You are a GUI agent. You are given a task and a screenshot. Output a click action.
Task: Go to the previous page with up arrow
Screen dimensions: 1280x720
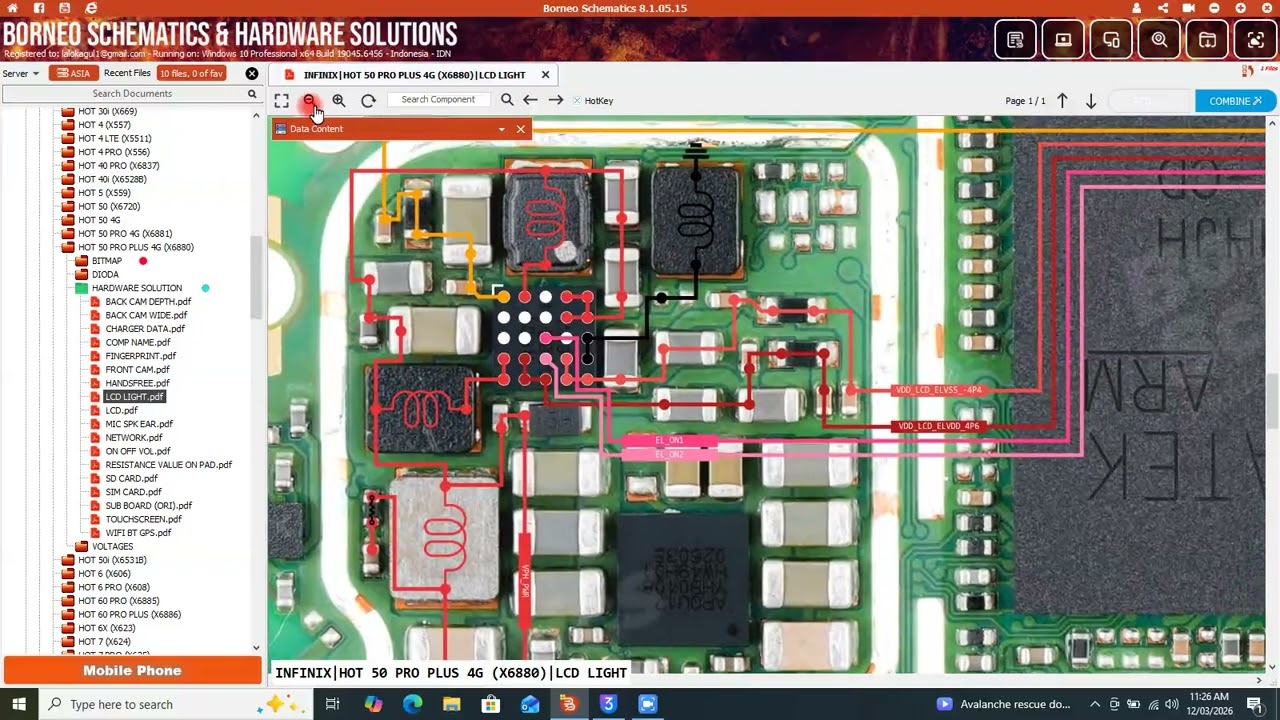click(x=1063, y=101)
